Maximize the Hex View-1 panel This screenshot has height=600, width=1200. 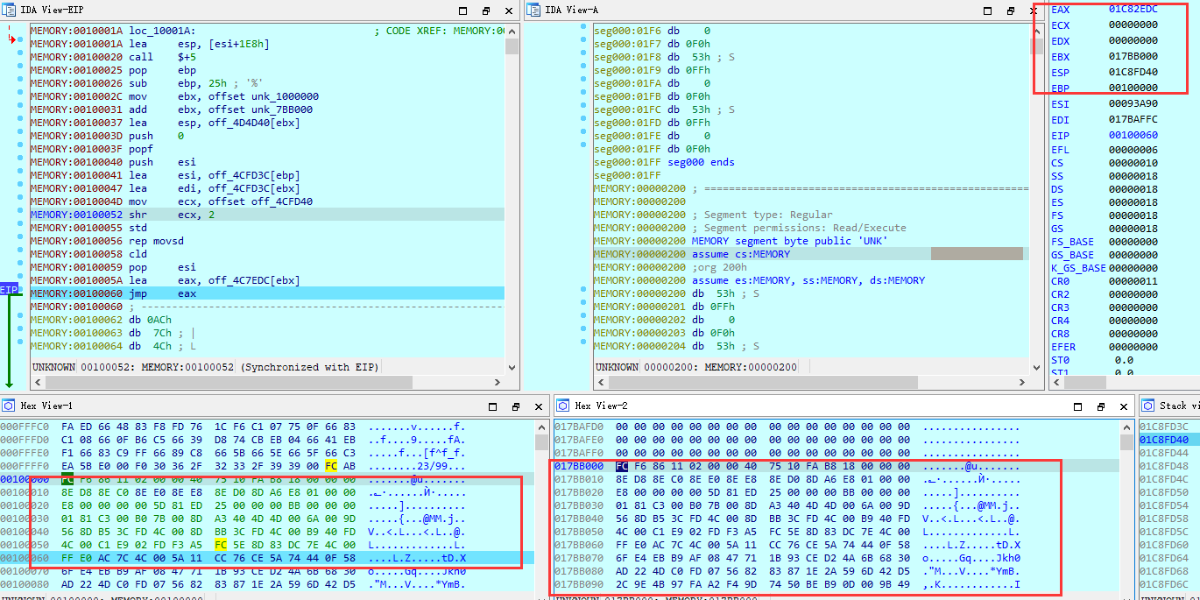(x=492, y=407)
